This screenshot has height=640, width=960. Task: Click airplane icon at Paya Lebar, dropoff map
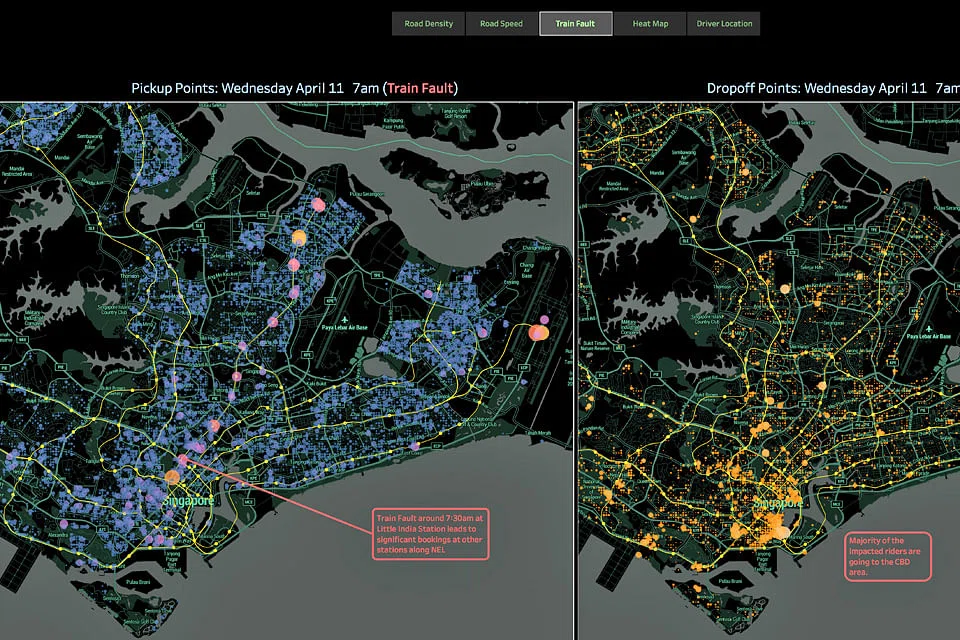928,327
